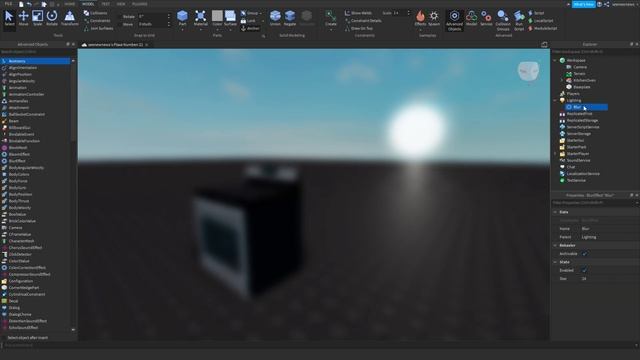Viewport: 640px width, 360px height.
Task: Insert a Spawn location
Action: [434, 18]
